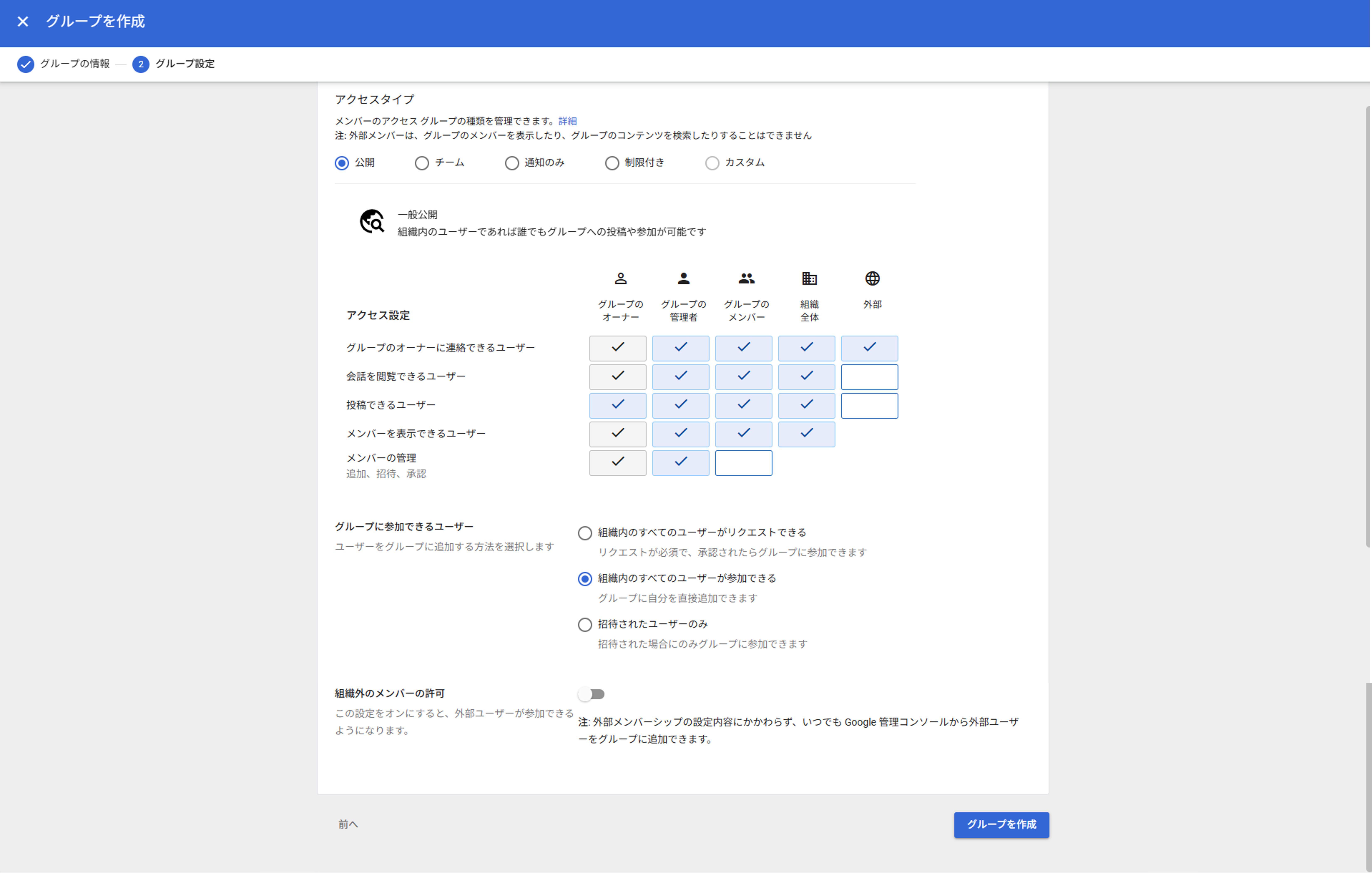The height and width of the screenshot is (873, 1372).
Task: Select the カスタム access type radio button
Action: click(x=712, y=163)
